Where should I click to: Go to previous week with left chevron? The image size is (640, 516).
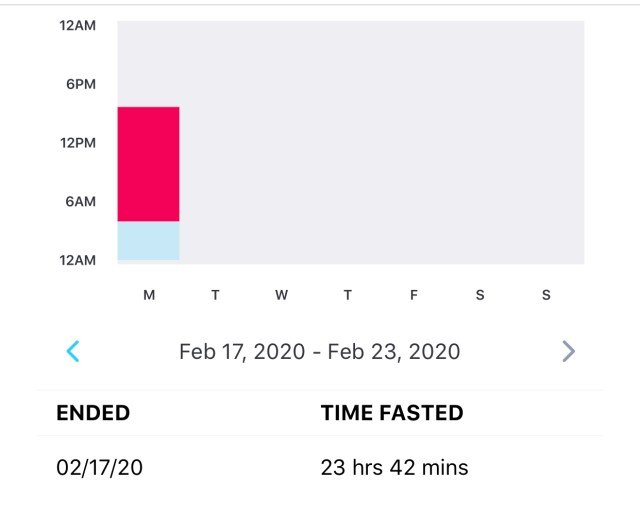(x=73, y=351)
